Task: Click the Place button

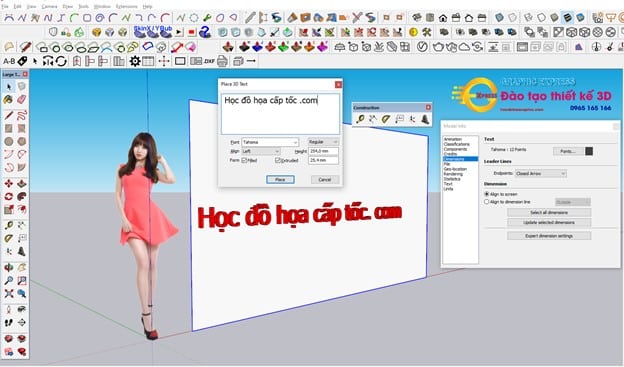Action: pos(280,180)
